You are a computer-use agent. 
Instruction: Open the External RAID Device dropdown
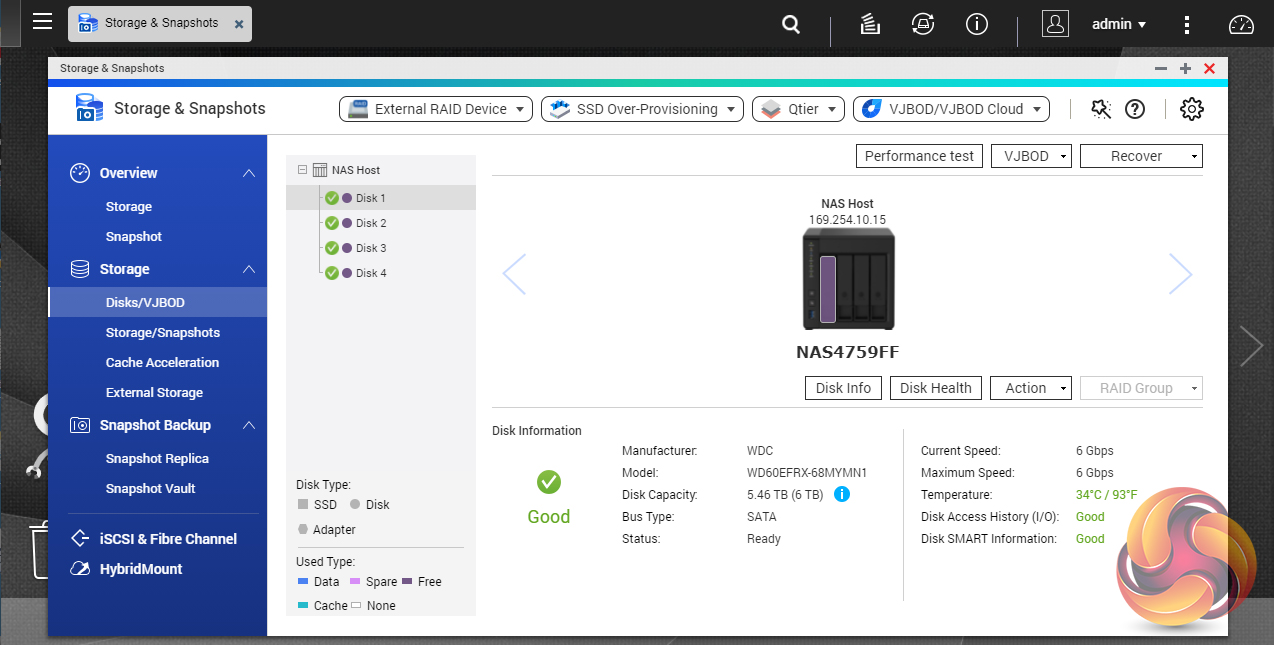pyautogui.click(x=436, y=109)
